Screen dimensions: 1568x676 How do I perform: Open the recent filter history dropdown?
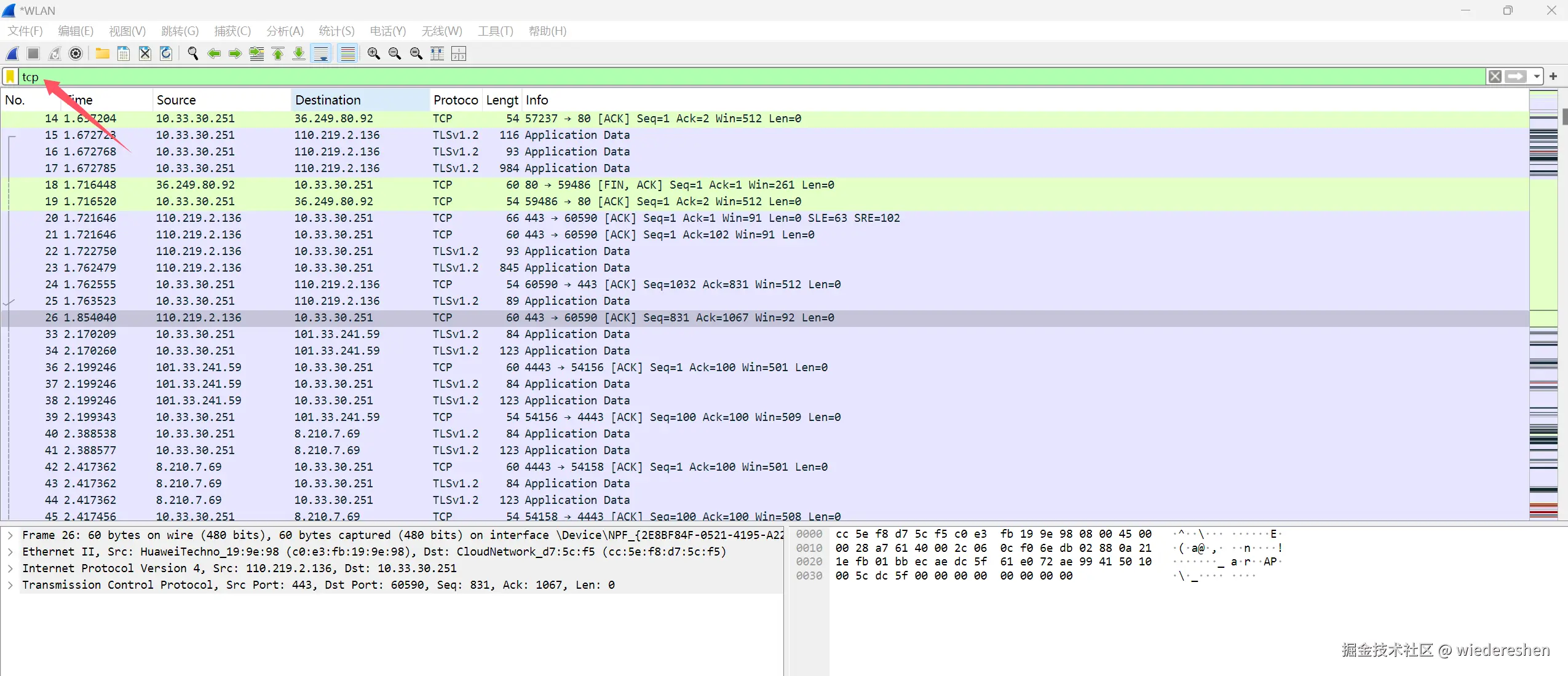coord(1537,77)
